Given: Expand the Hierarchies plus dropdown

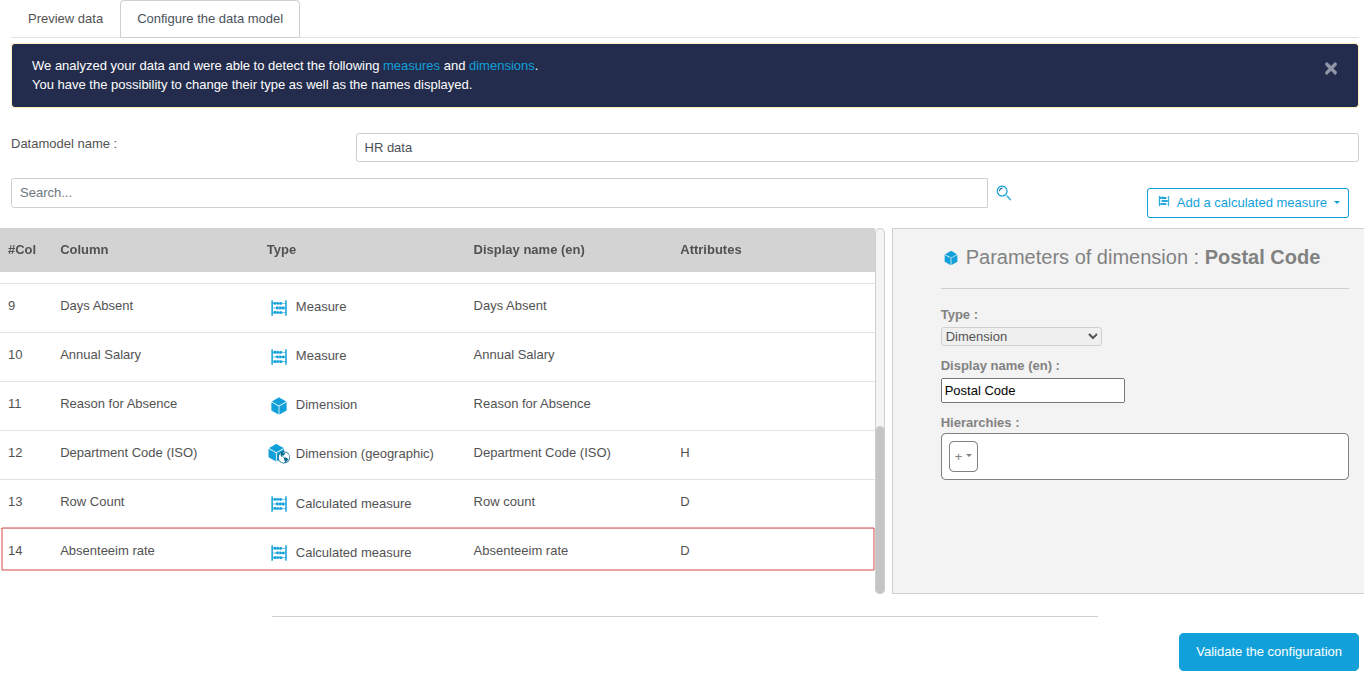Looking at the screenshot, I should (963, 456).
